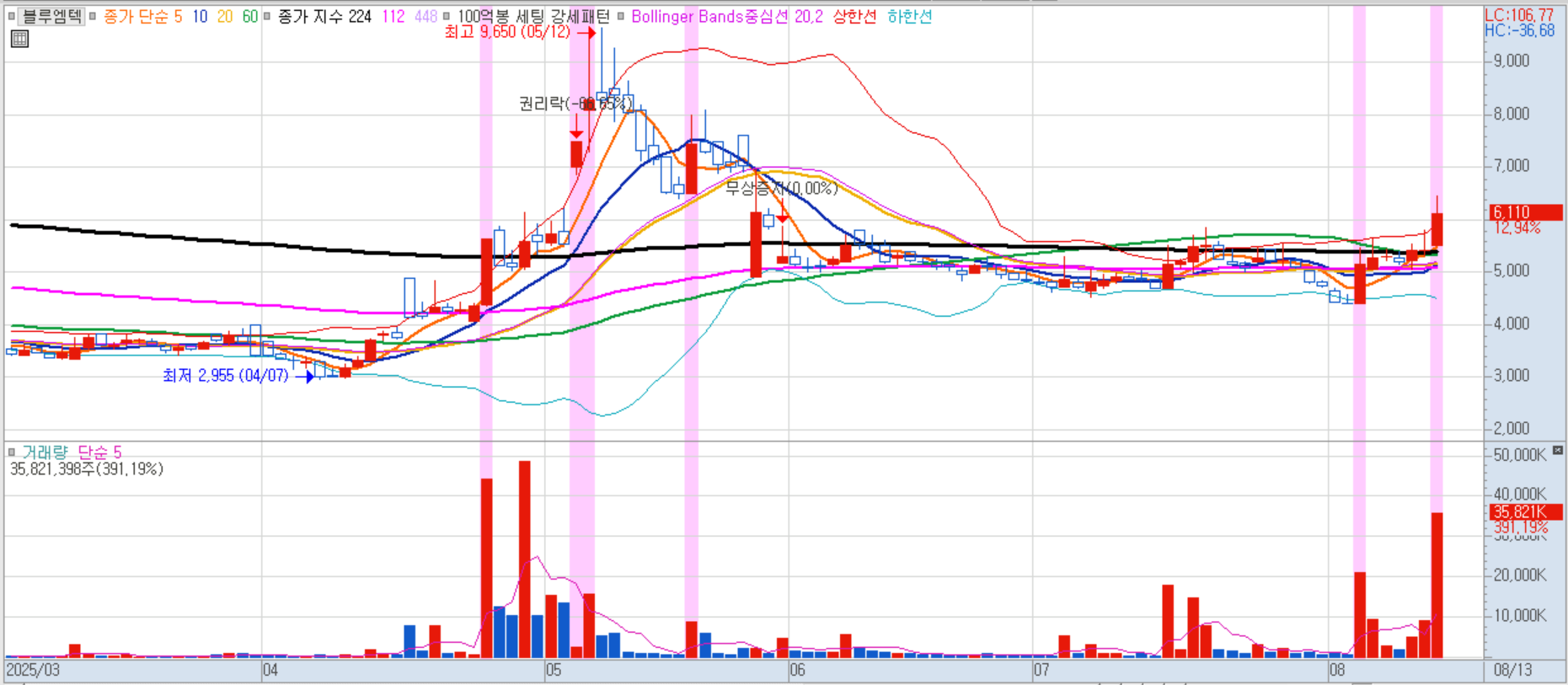Screen dimensions: 1568x685
Task: Select the 종가 단순 moving average label
Action: [x=136, y=17]
